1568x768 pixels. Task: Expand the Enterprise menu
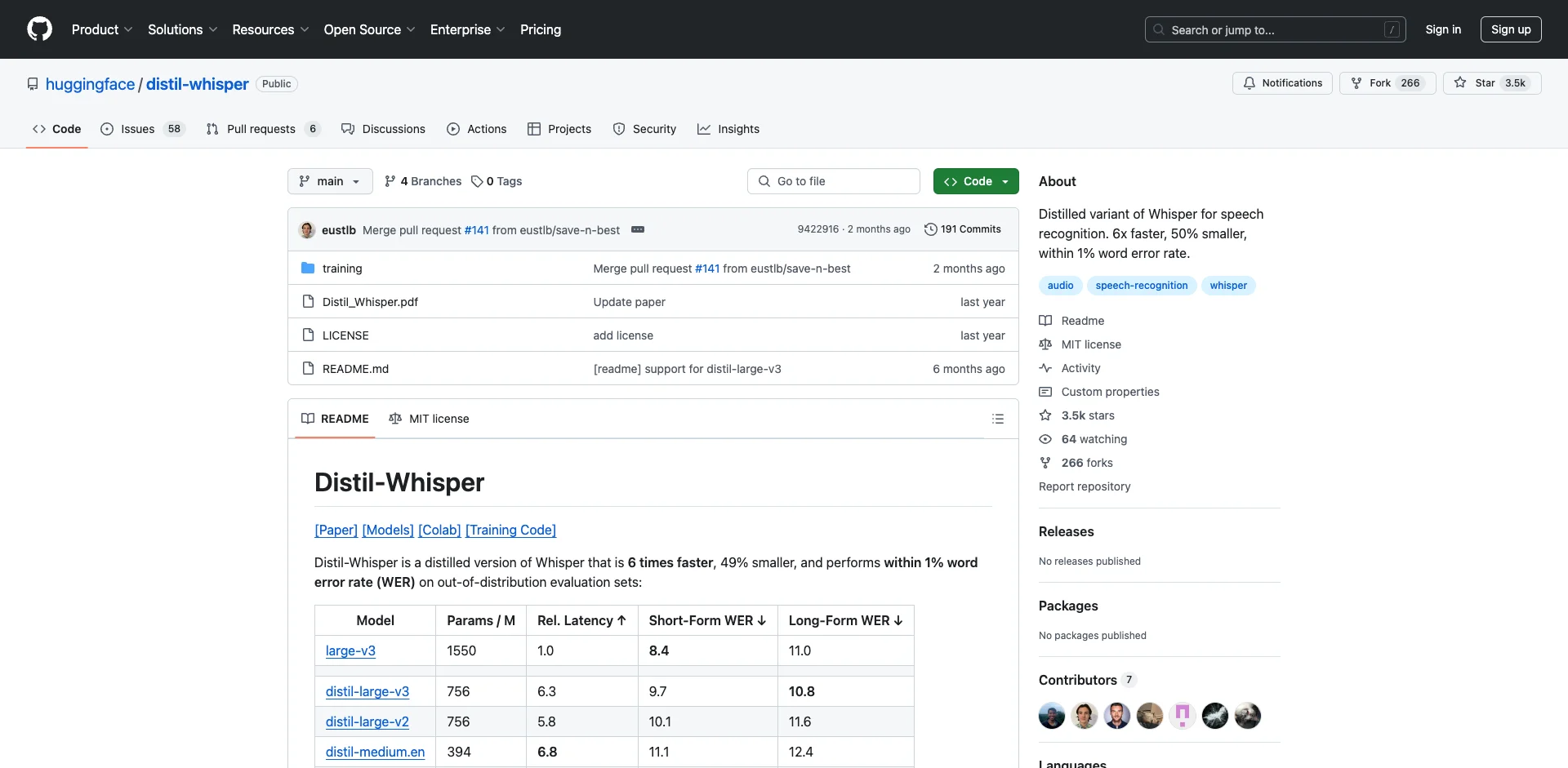coord(467,29)
